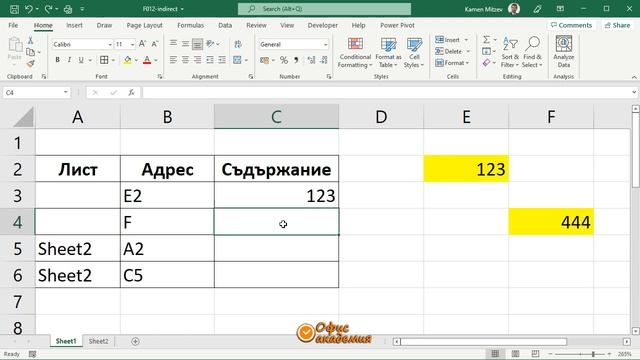Toggle top align icon
Screen dimensions: 640x360
[x=173, y=43]
